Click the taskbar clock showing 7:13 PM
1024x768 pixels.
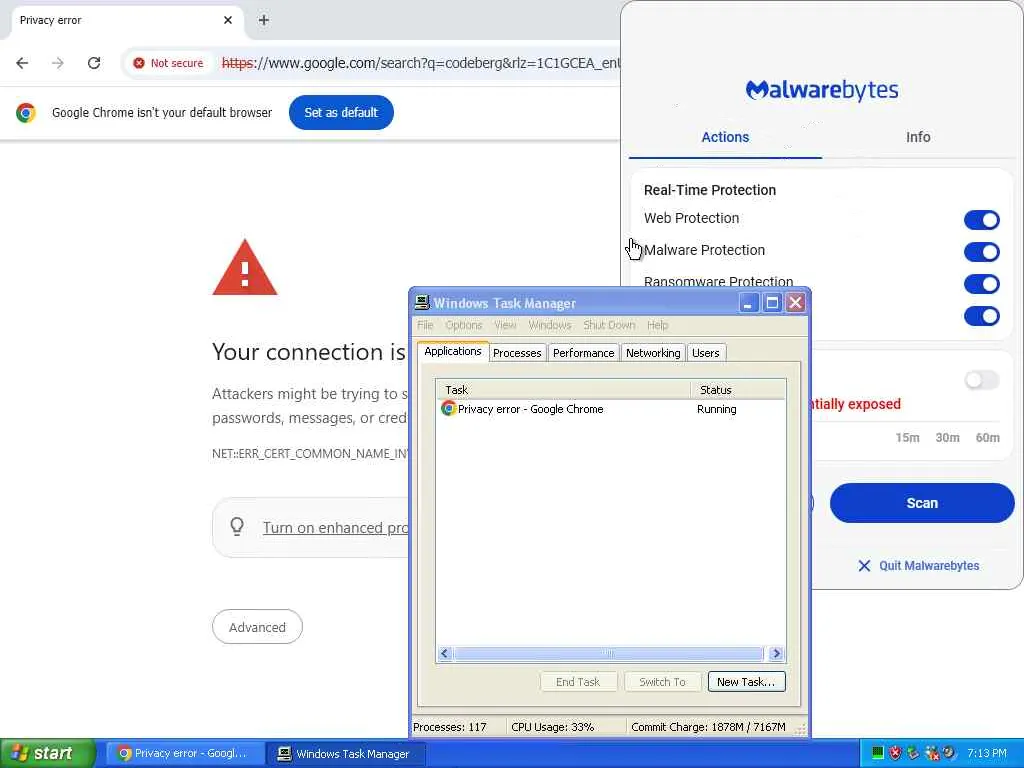(987, 753)
